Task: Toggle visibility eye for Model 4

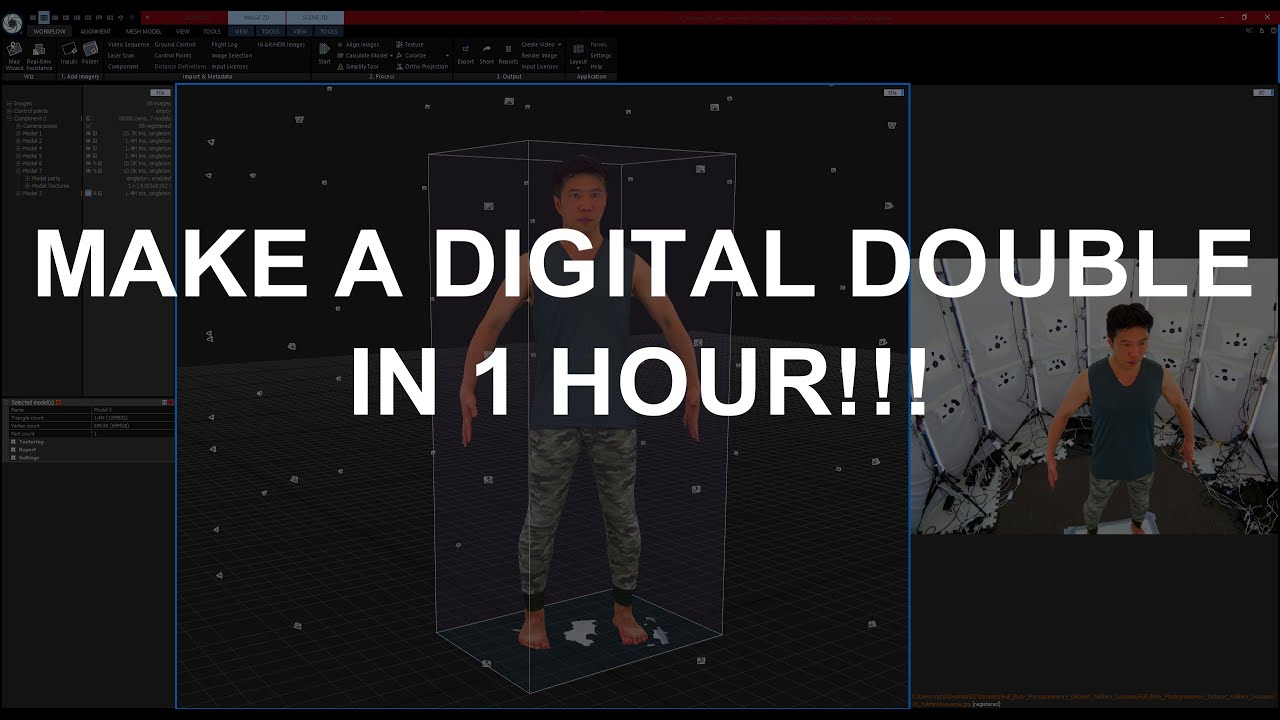Action: 88,148
